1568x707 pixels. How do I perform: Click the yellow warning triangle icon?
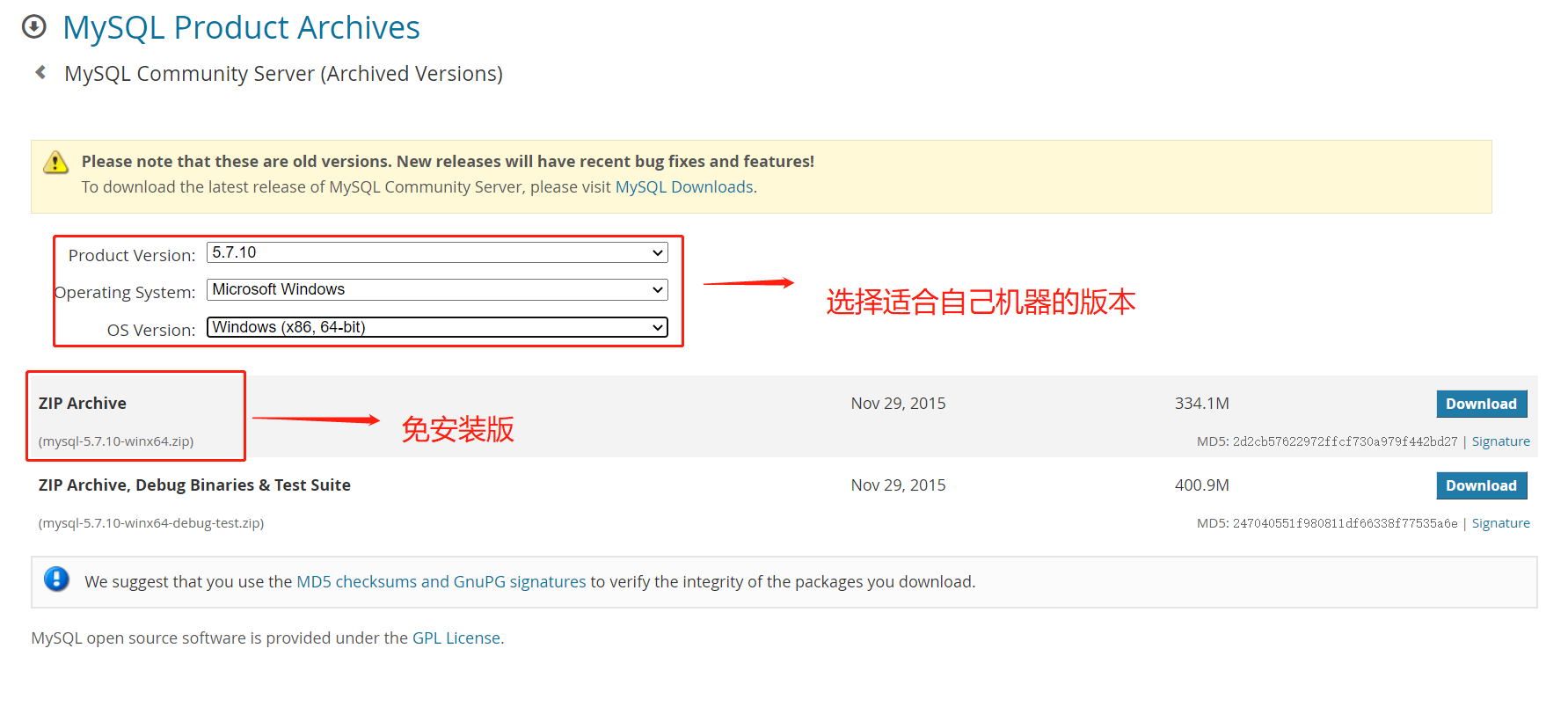point(55,163)
